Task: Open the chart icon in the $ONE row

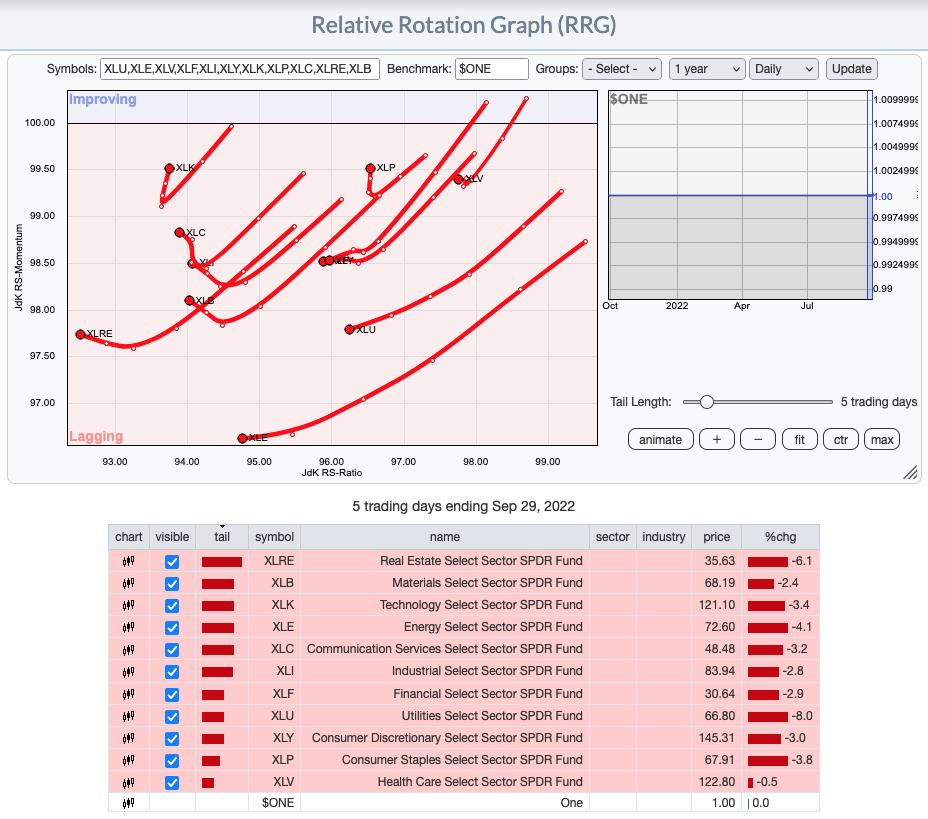Action: pyautogui.click(x=128, y=803)
